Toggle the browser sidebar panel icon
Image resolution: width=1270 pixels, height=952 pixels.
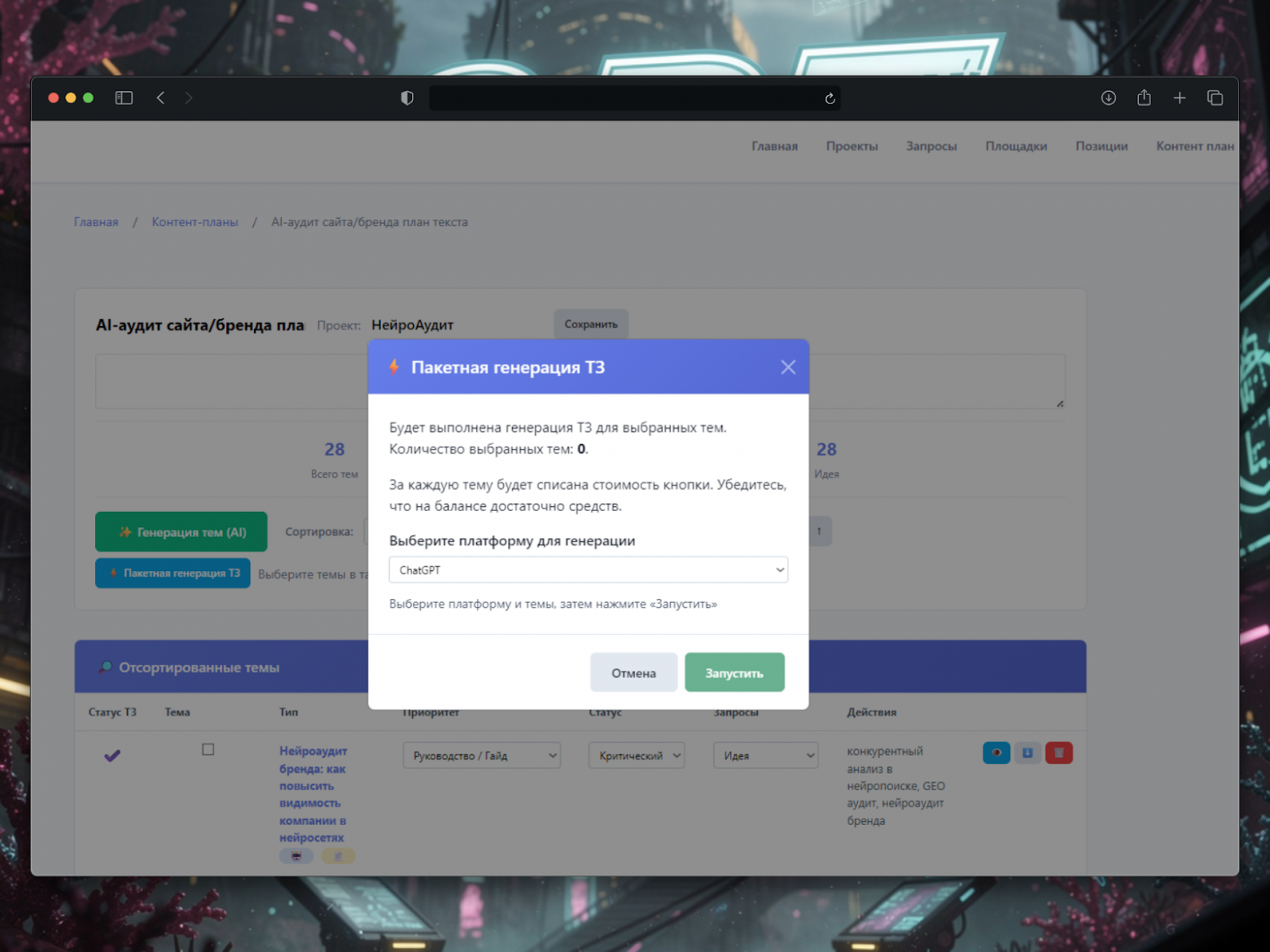point(124,98)
